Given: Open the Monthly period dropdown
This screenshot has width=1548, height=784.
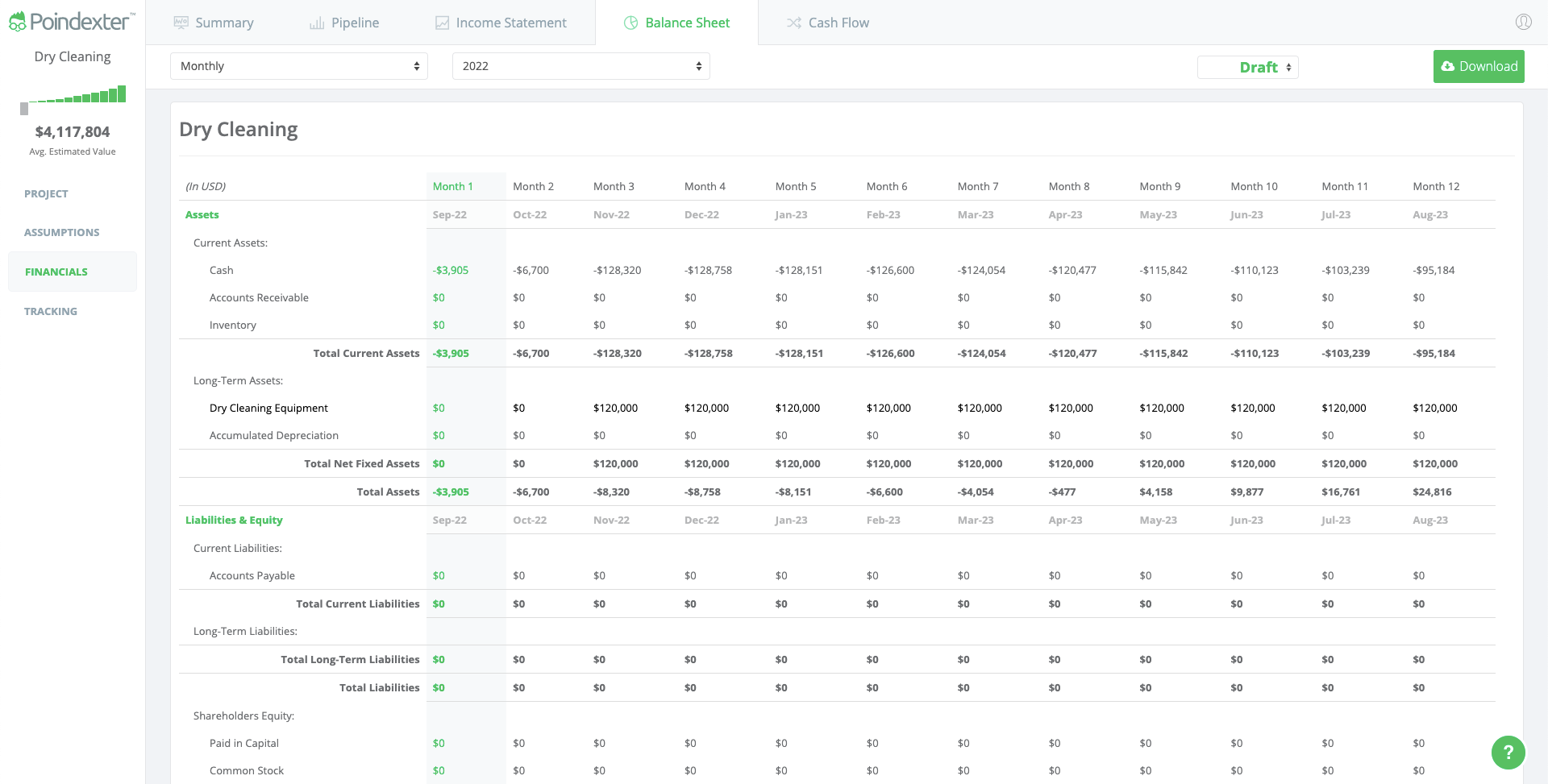Looking at the screenshot, I should tap(299, 66).
